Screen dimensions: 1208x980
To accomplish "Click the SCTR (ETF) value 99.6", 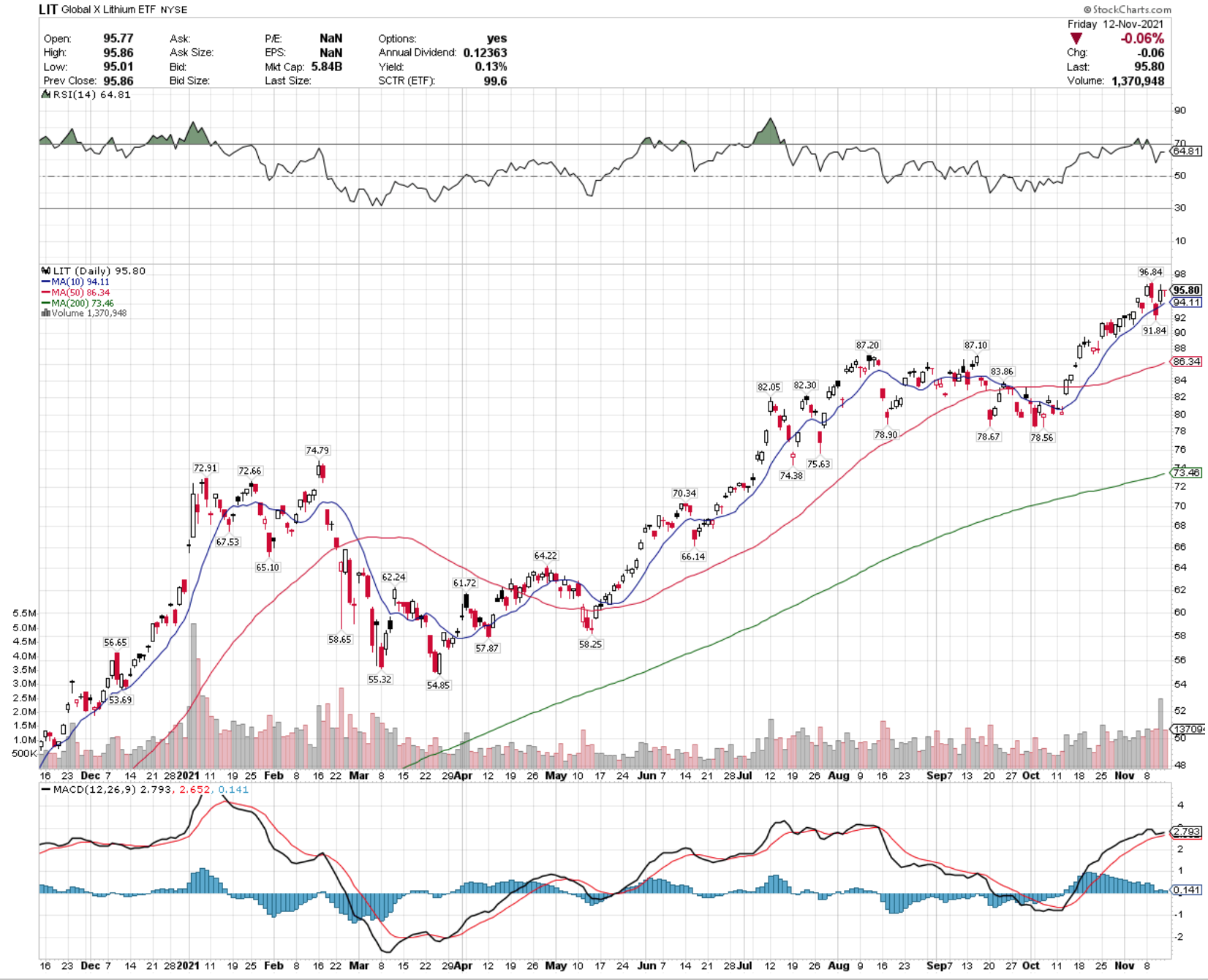I will [x=495, y=80].
